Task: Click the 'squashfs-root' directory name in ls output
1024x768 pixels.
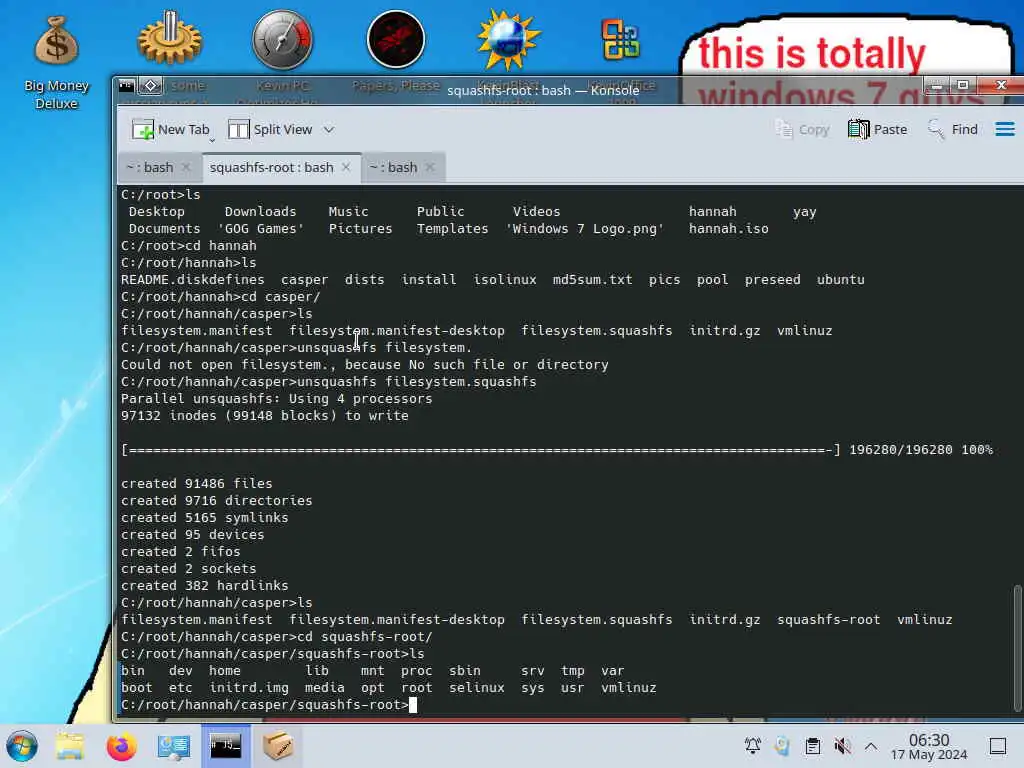Action: (x=828, y=619)
